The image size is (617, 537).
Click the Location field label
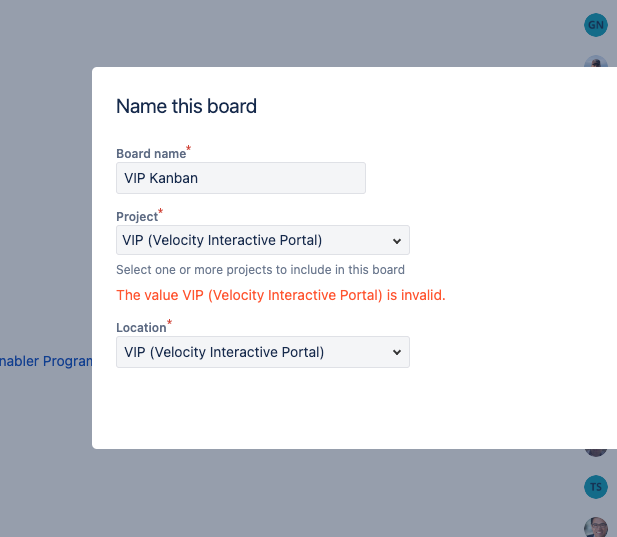tap(141, 328)
